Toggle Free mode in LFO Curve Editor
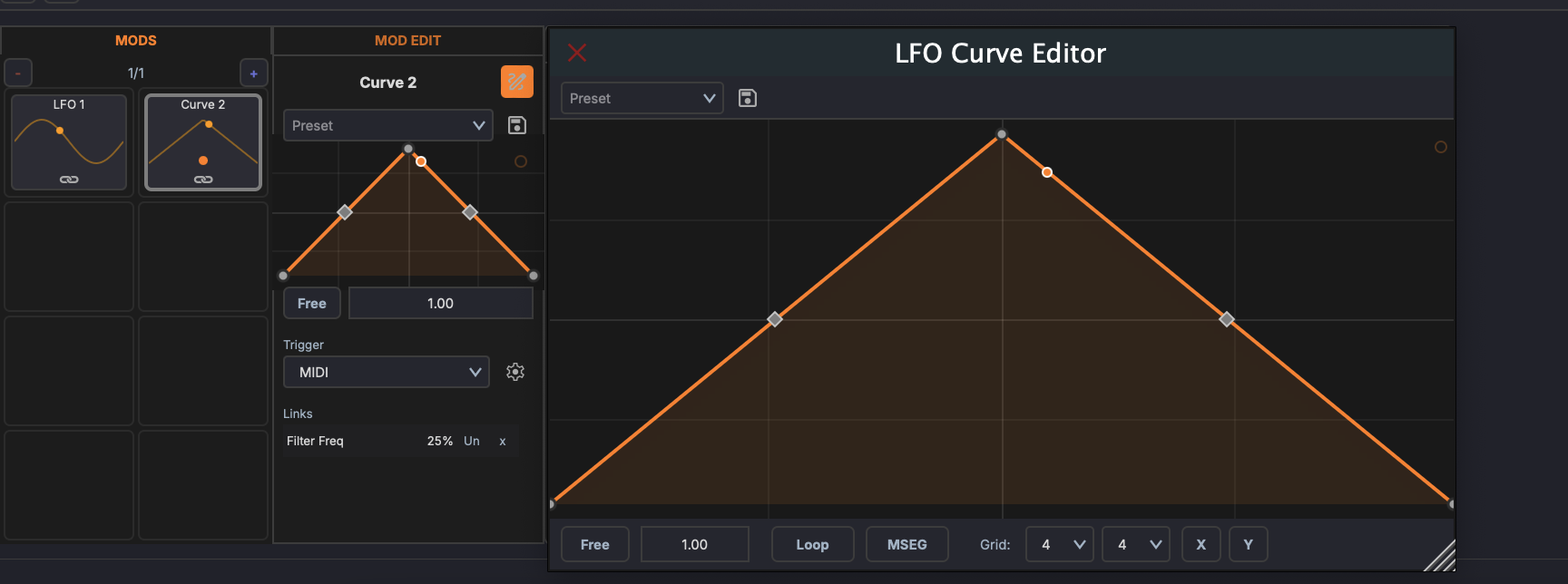The image size is (1568, 584). [595, 544]
